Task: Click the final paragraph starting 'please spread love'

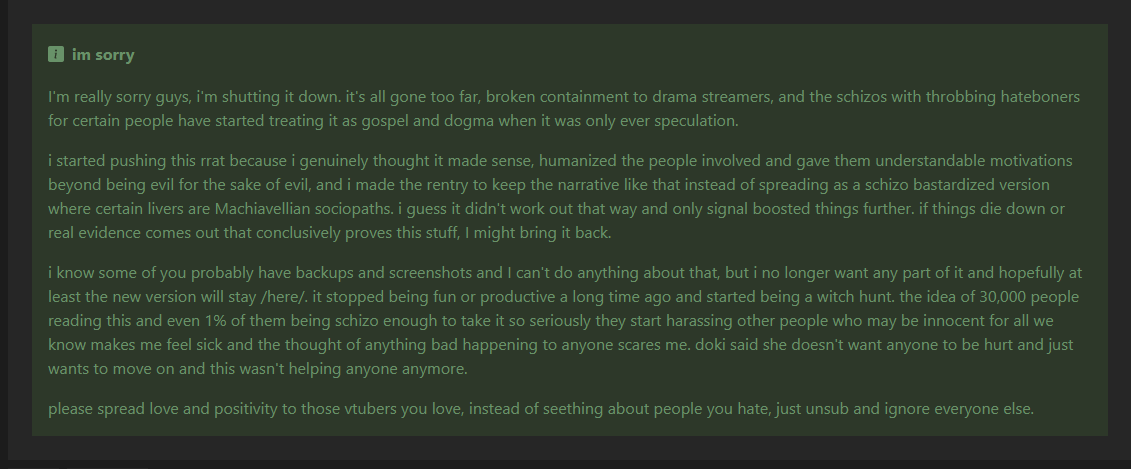Action: tap(541, 409)
